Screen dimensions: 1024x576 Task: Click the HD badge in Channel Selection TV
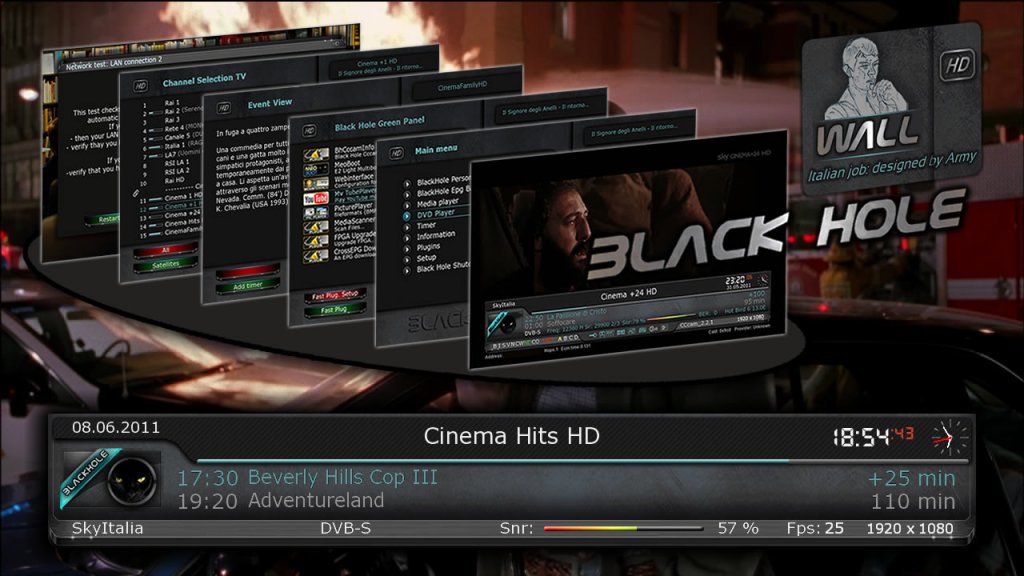pos(140,86)
